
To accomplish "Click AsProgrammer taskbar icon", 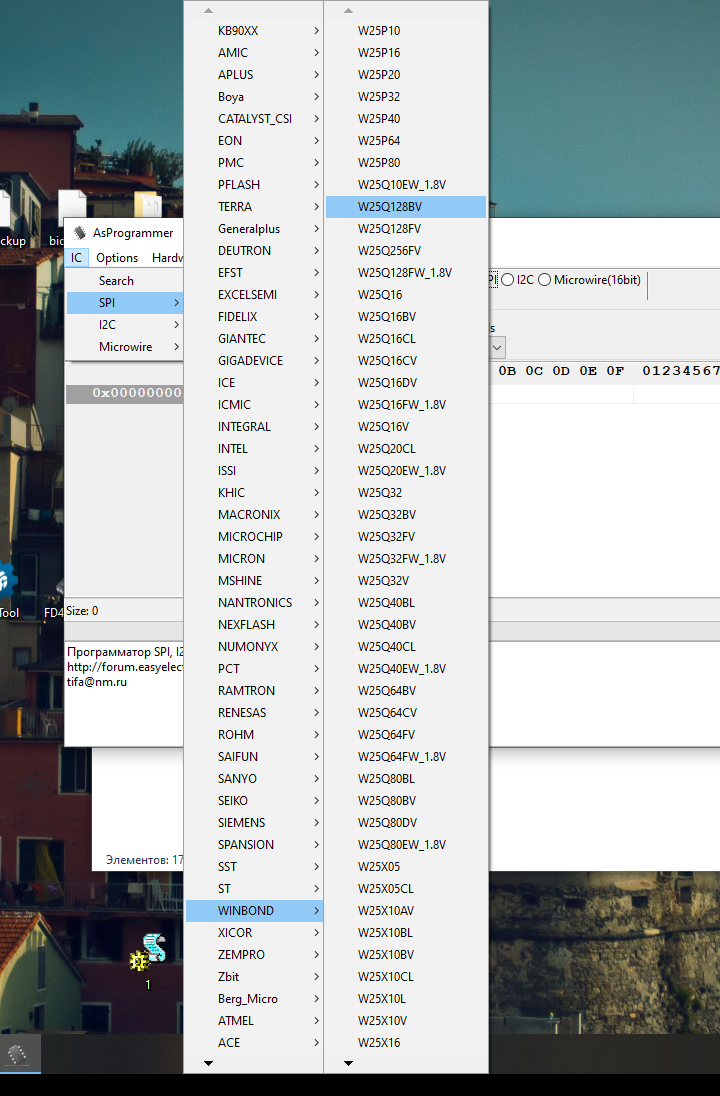I will 17,1054.
